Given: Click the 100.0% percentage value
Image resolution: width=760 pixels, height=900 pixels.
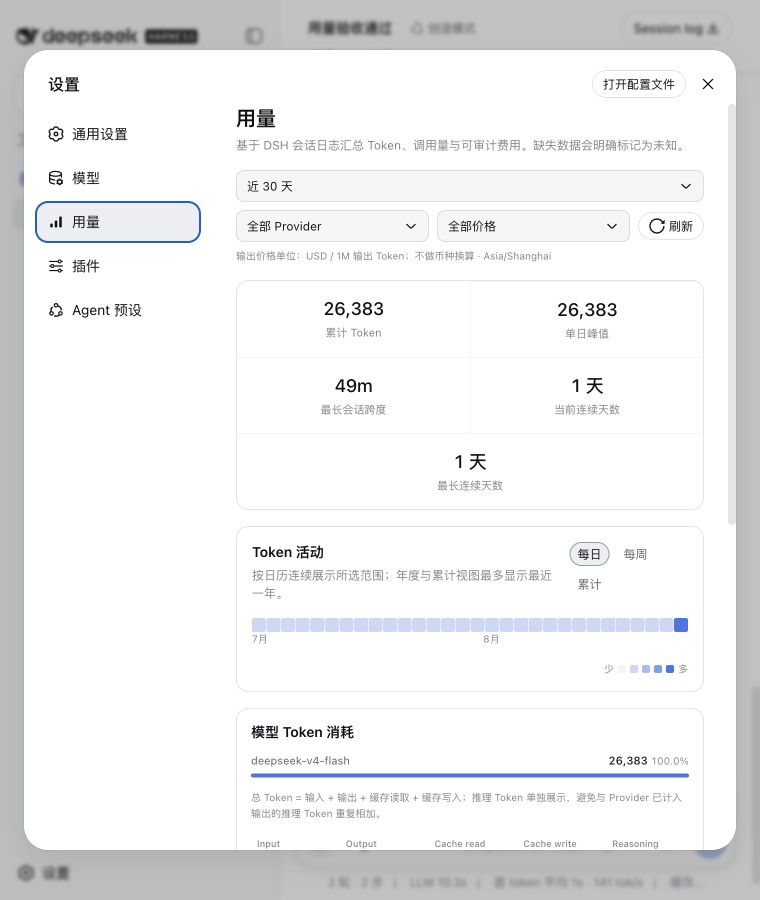Looking at the screenshot, I should (x=670, y=761).
